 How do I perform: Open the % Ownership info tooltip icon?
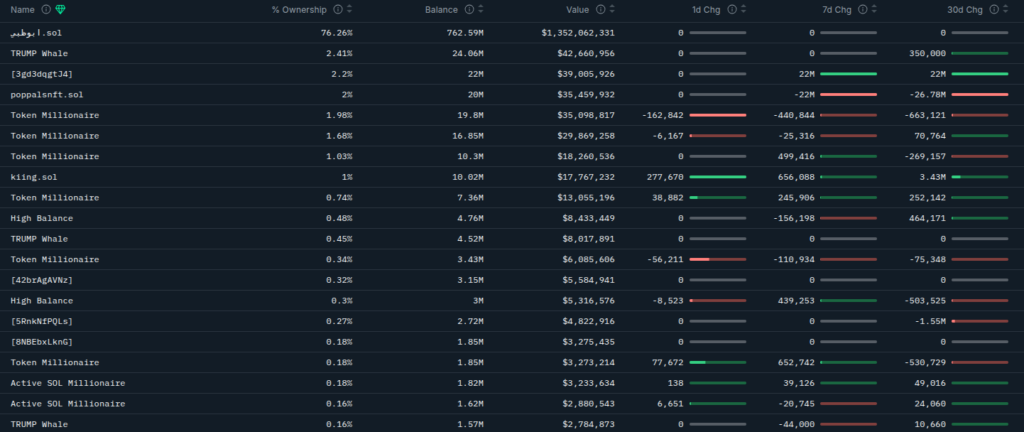tap(338, 10)
